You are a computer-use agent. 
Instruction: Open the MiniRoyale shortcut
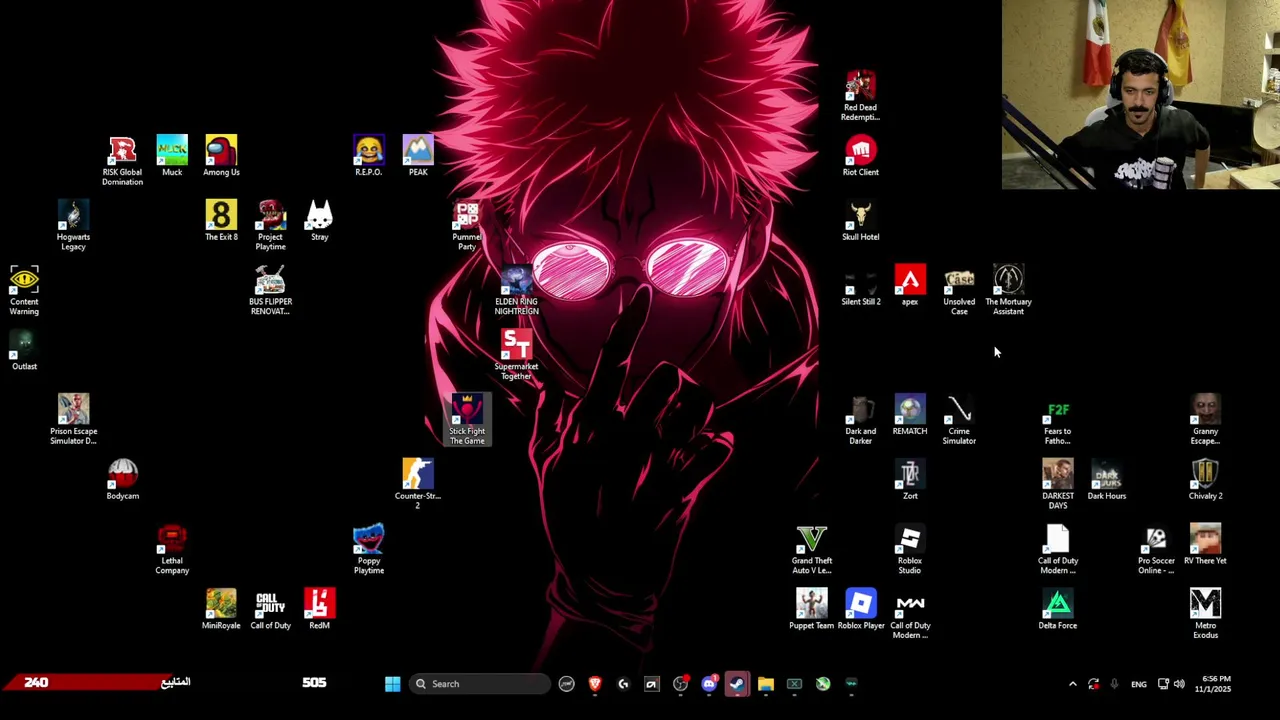click(x=221, y=610)
